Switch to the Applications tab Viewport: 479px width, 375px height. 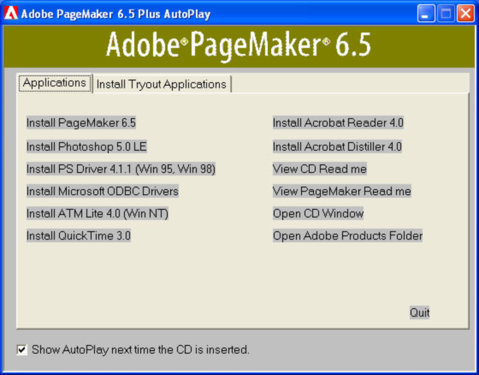coord(55,83)
